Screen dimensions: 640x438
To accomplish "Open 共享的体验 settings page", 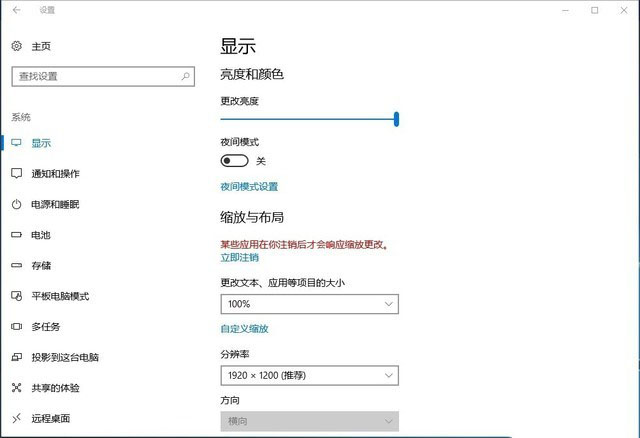I will [55, 388].
